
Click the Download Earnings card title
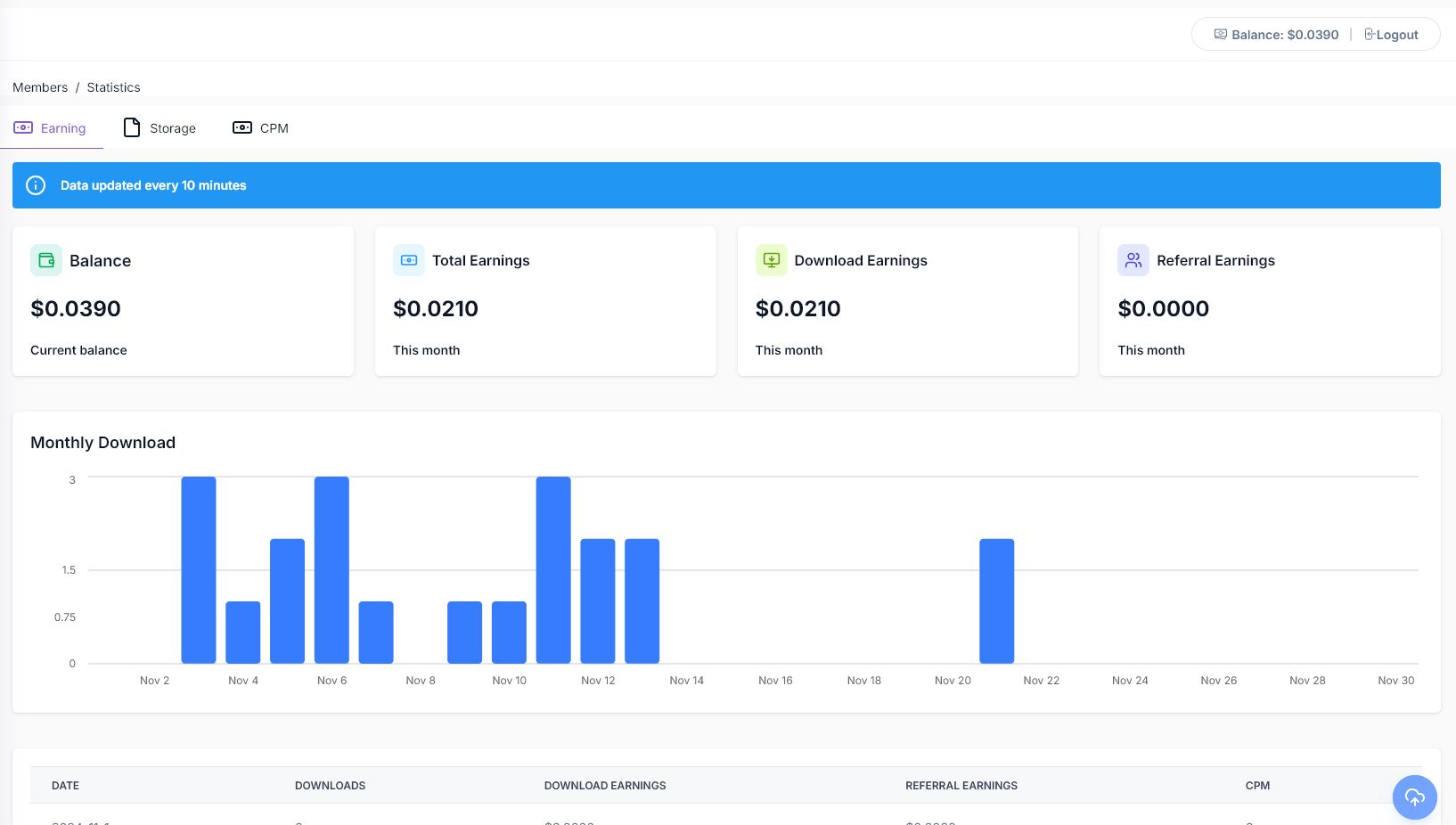tap(861, 260)
